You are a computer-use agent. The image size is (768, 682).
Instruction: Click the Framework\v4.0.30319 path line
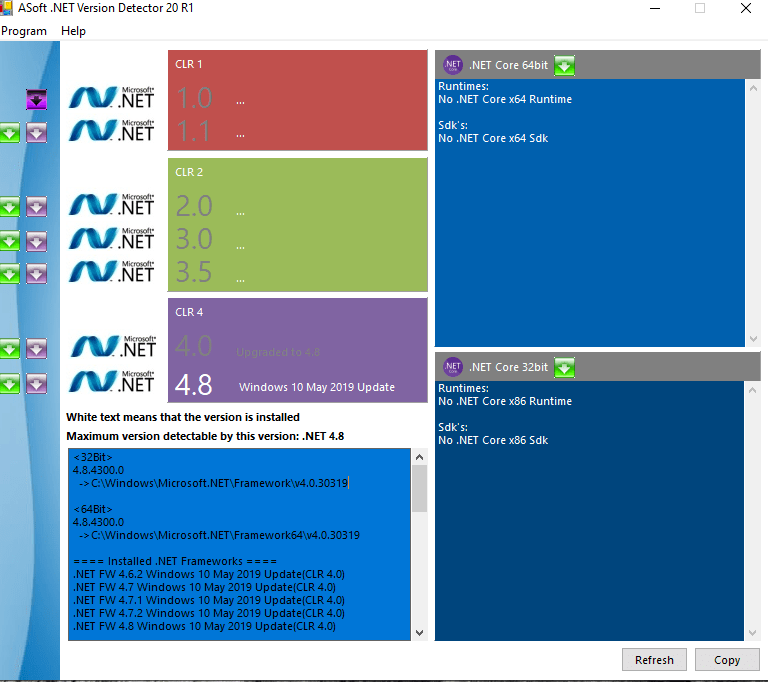point(214,483)
